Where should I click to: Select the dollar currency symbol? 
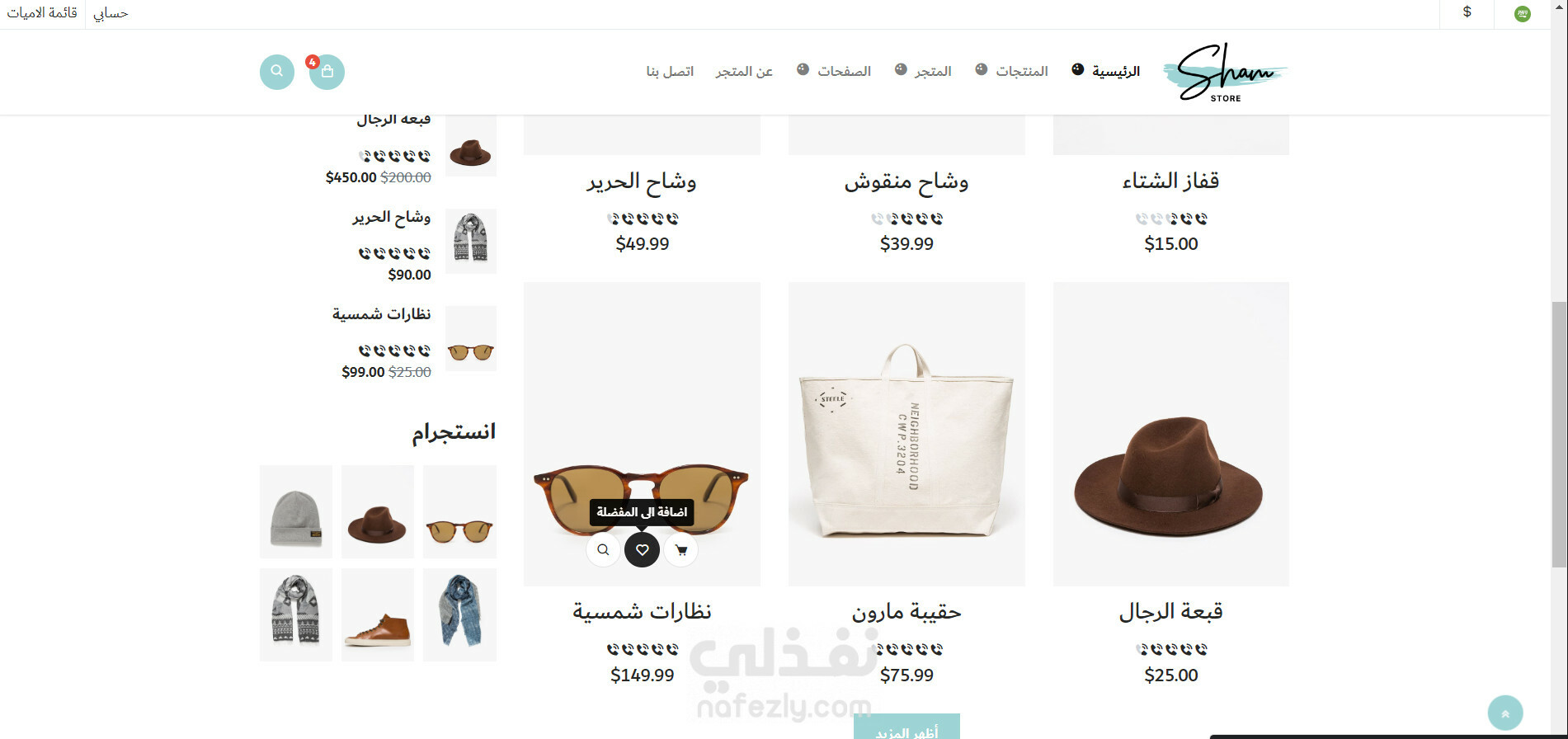click(x=1467, y=12)
